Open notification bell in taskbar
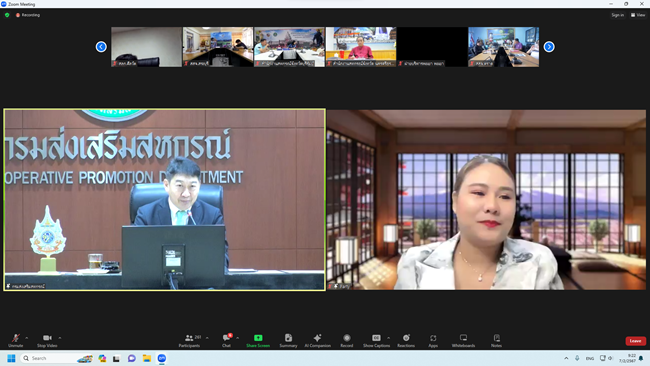The height and width of the screenshot is (366, 650). coord(641,358)
